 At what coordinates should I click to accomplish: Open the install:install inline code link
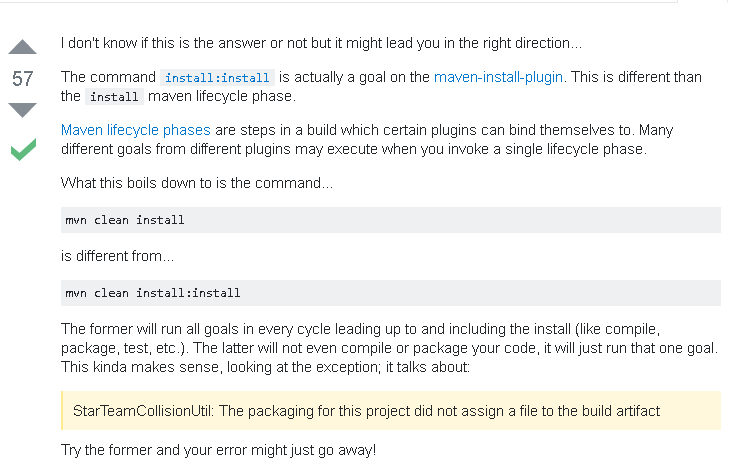217,77
